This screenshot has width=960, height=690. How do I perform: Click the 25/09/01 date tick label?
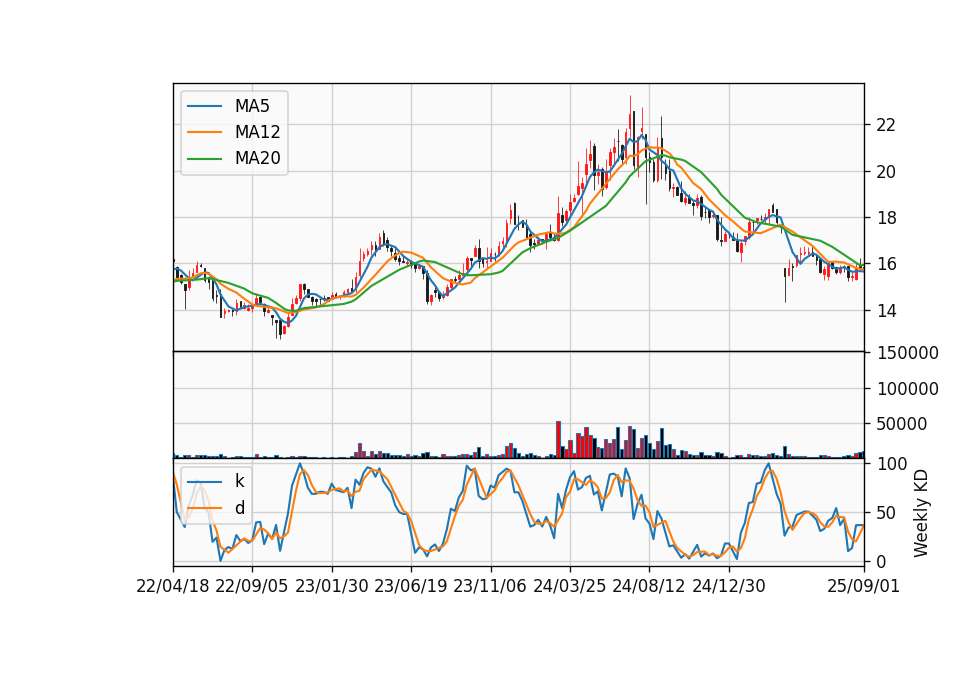863,587
